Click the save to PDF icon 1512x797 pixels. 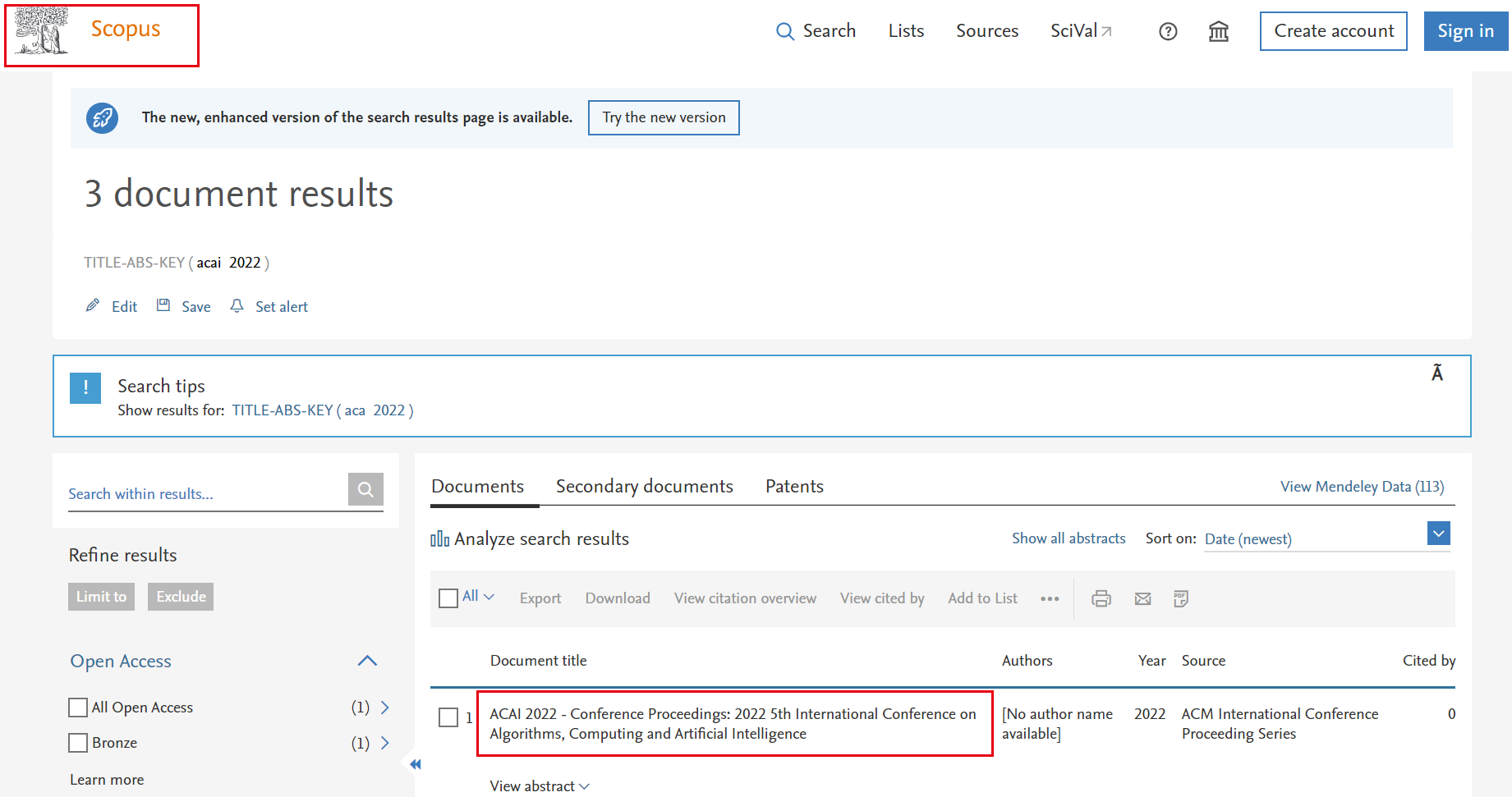(x=1181, y=598)
